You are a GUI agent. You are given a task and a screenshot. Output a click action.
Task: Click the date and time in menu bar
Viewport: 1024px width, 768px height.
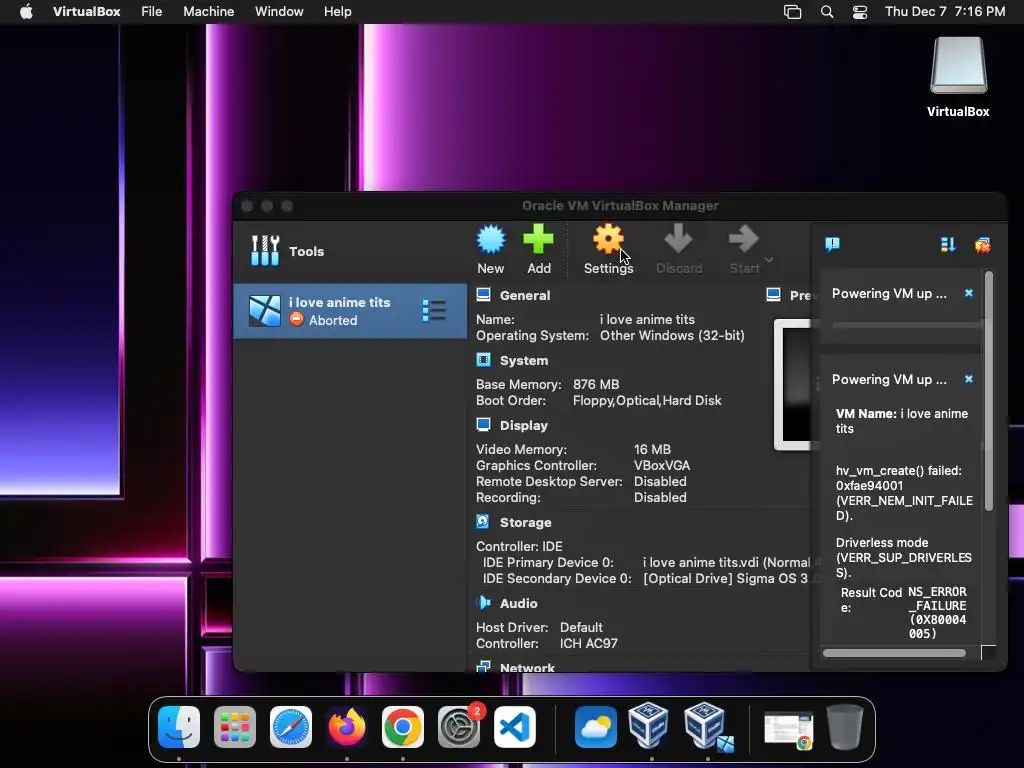945,12
